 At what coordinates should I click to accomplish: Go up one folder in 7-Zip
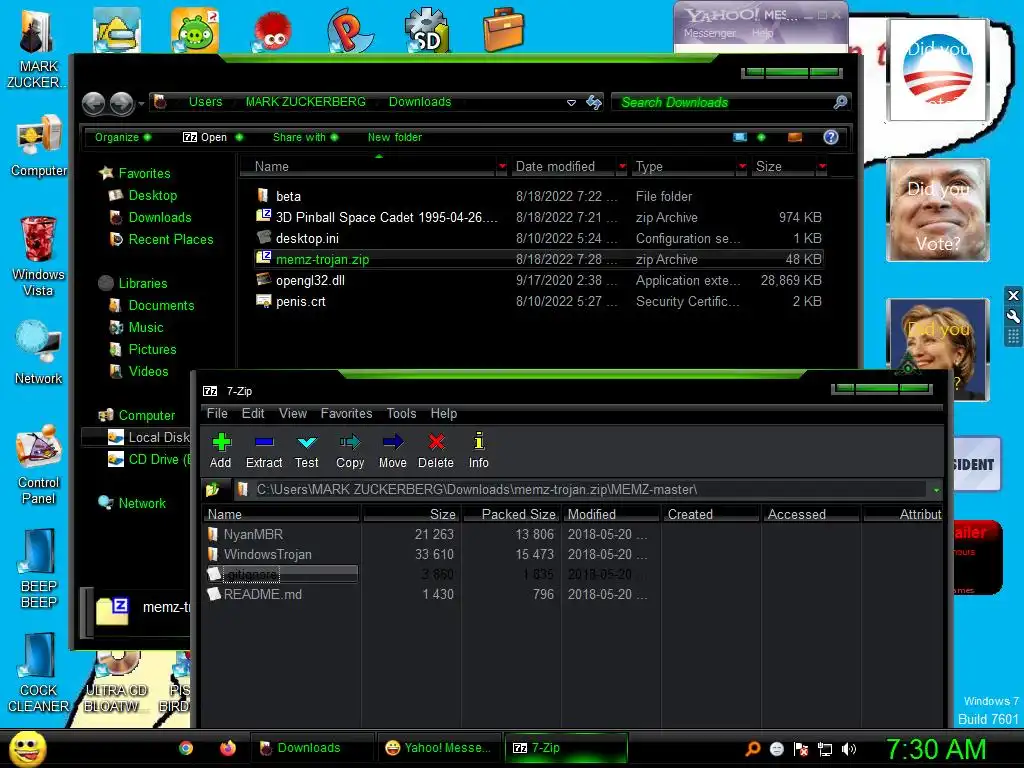coord(213,488)
